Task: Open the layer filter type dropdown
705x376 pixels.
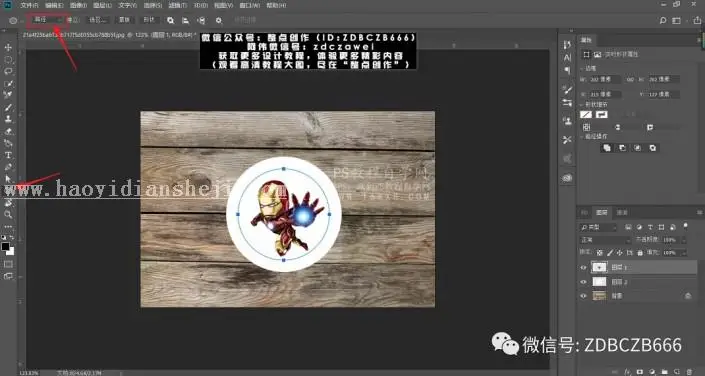Action: [x=598, y=228]
